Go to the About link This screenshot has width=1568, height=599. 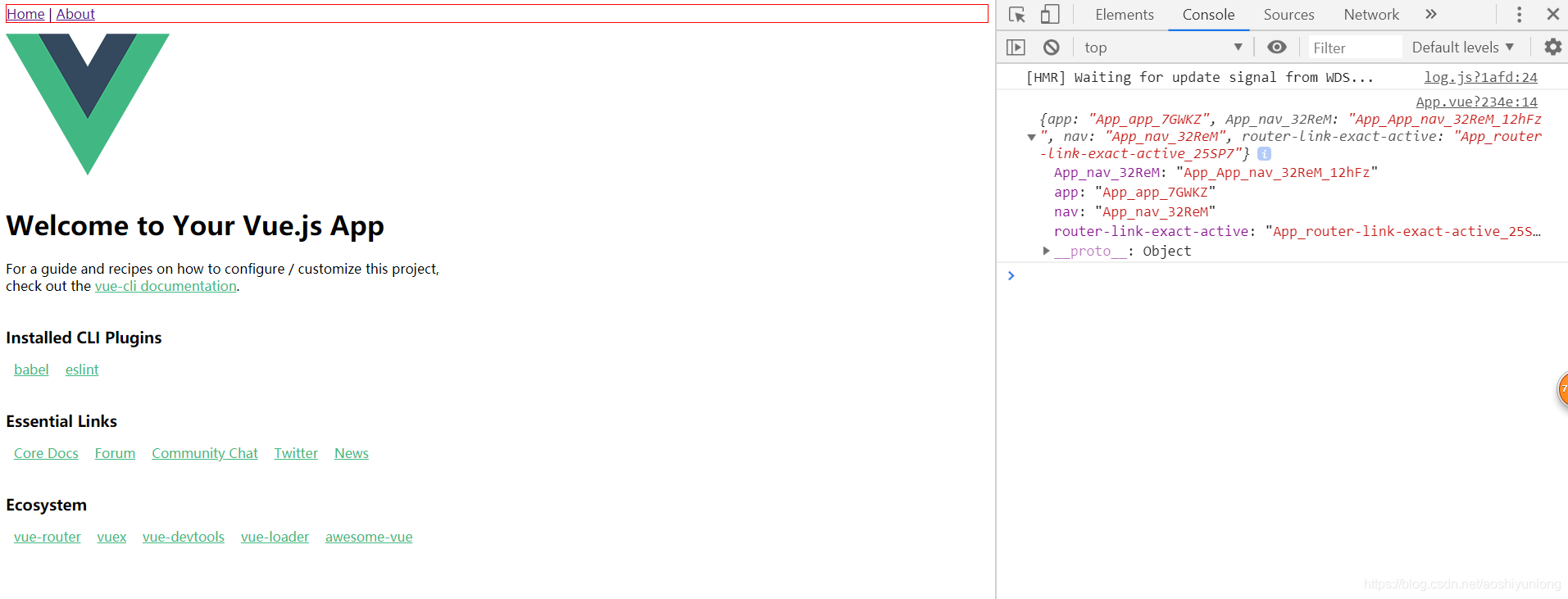75,14
